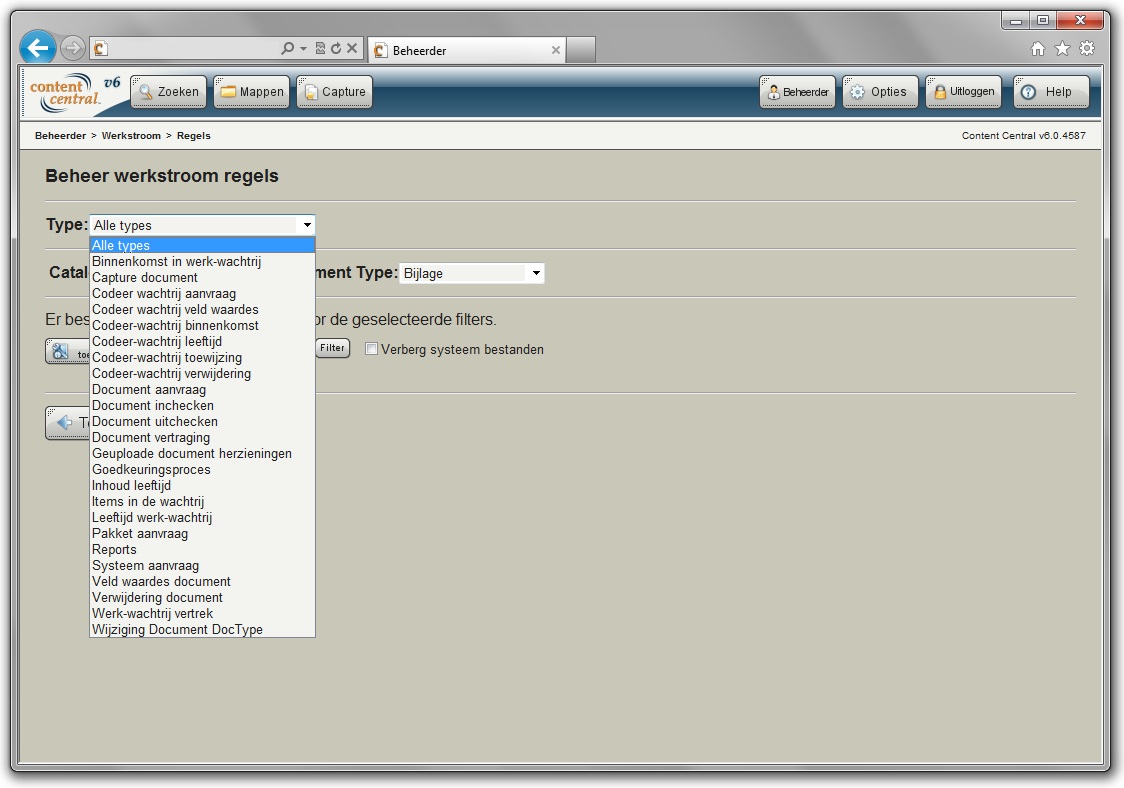Click the Zoeken search toolbar button
This screenshot has height=788, width=1124.
click(x=168, y=92)
